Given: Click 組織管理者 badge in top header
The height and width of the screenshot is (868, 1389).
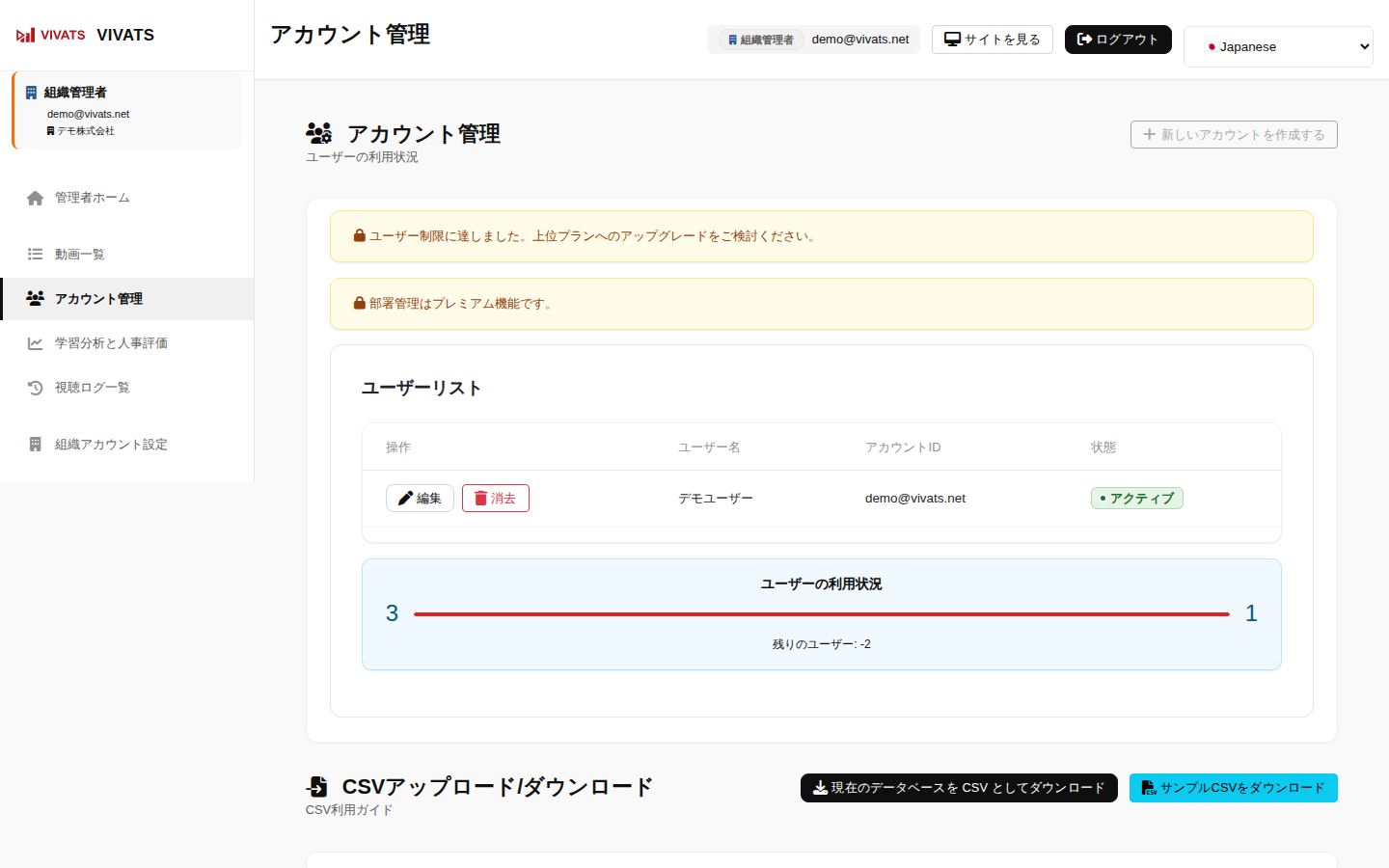Looking at the screenshot, I should pyautogui.click(x=761, y=40).
